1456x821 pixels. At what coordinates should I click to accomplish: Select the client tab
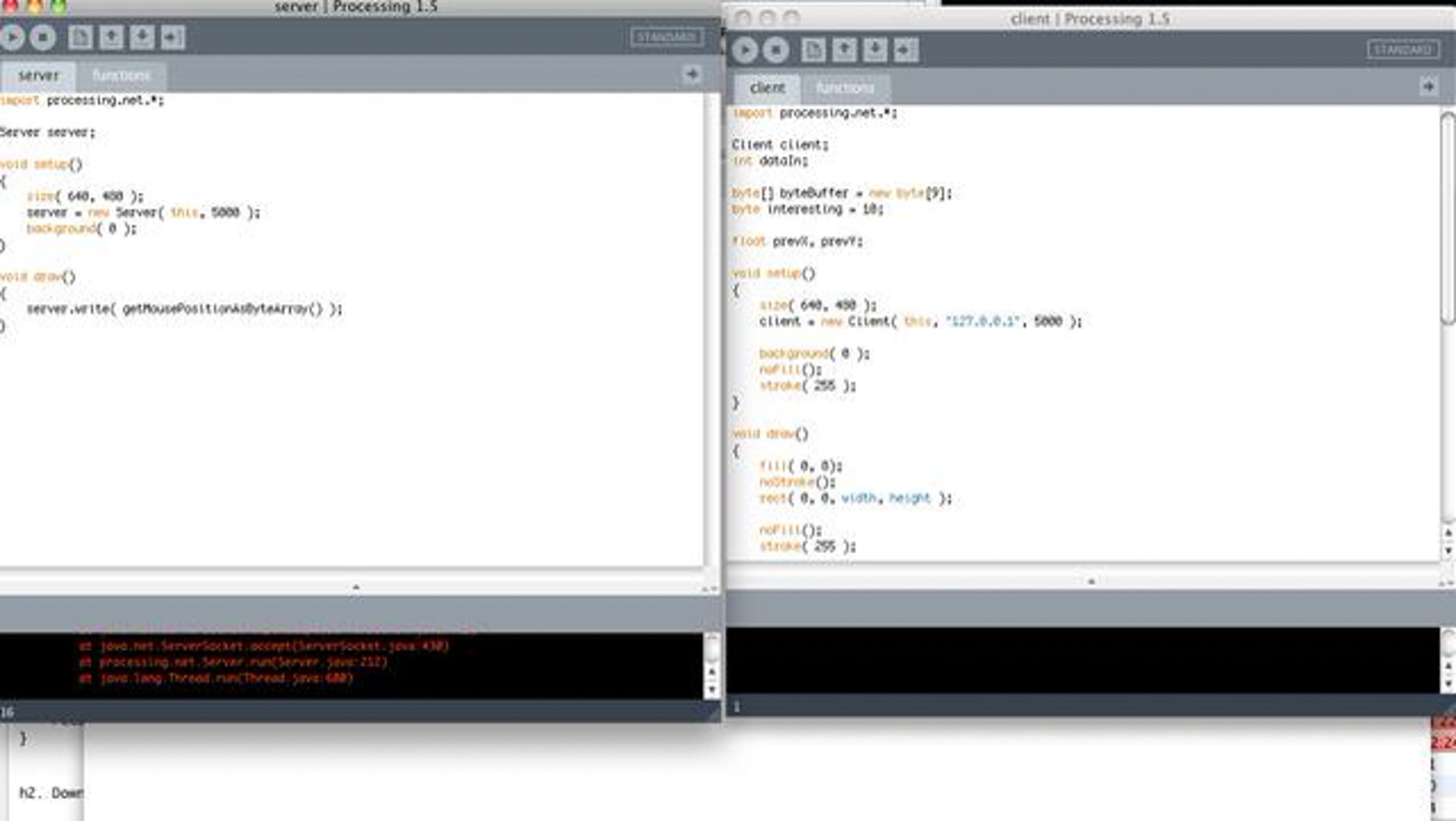pyautogui.click(x=767, y=89)
